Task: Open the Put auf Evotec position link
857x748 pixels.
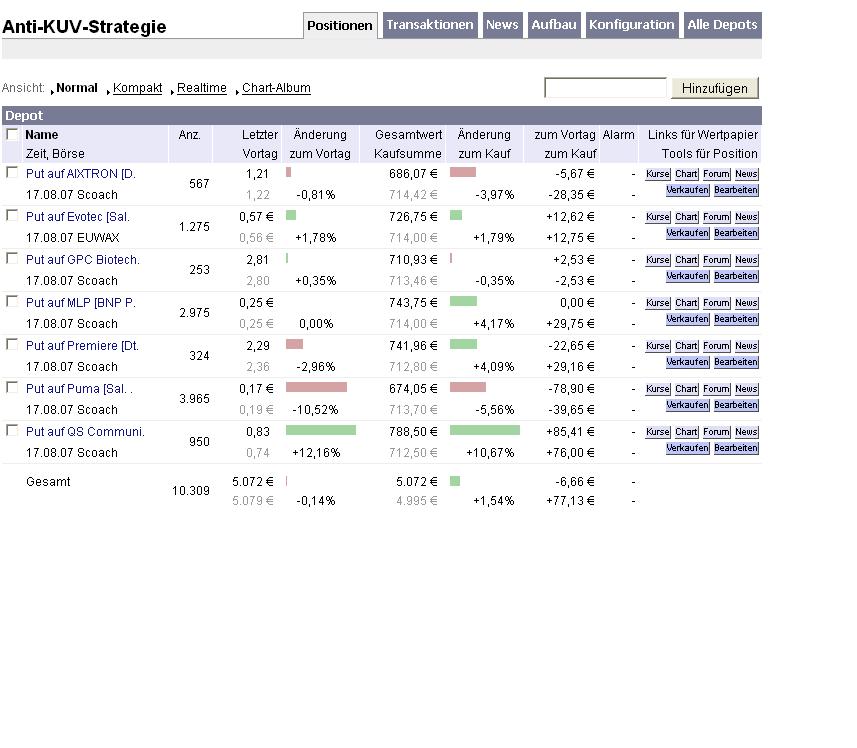Action: (x=78, y=217)
